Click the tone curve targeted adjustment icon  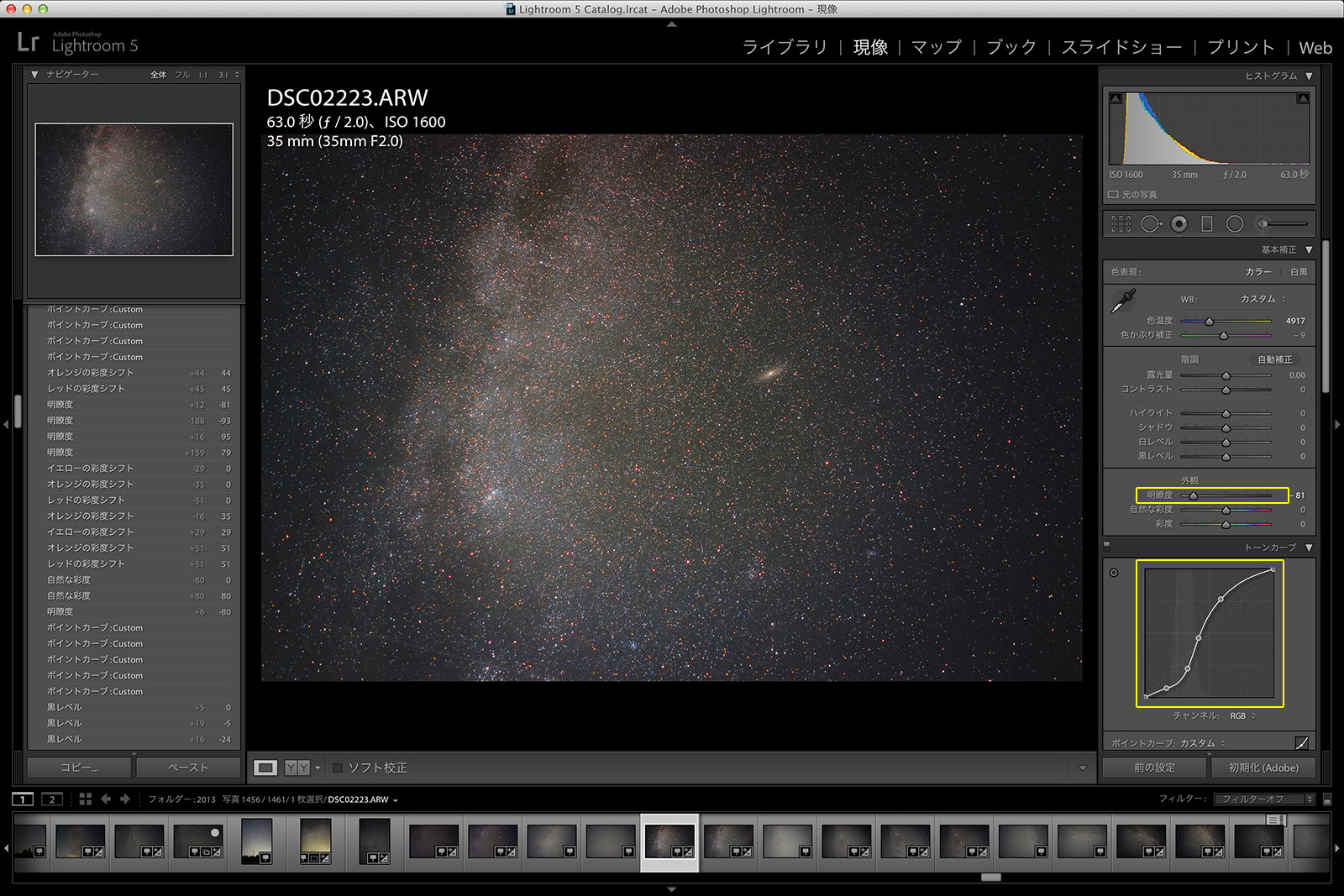coord(1114,573)
